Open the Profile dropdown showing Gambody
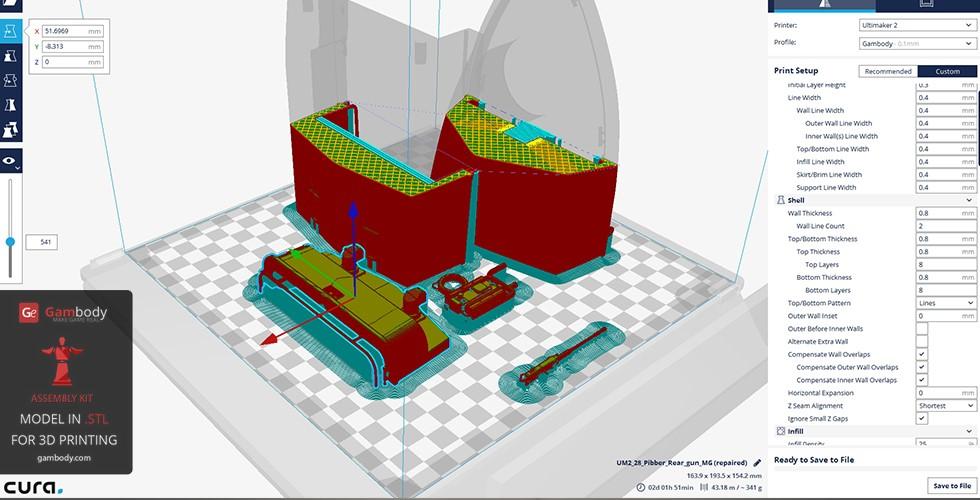 click(916, 44)
